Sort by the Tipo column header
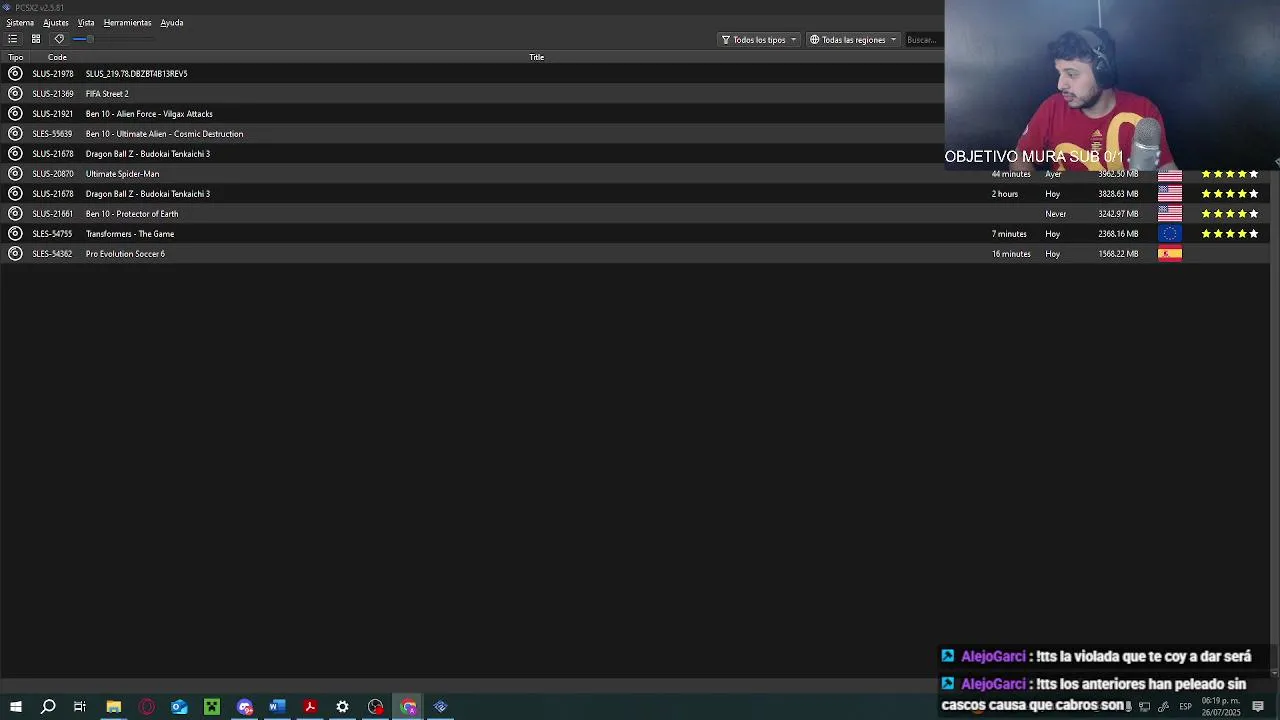The height and width of the screenshot is (720, 1280). pos(15,57)
